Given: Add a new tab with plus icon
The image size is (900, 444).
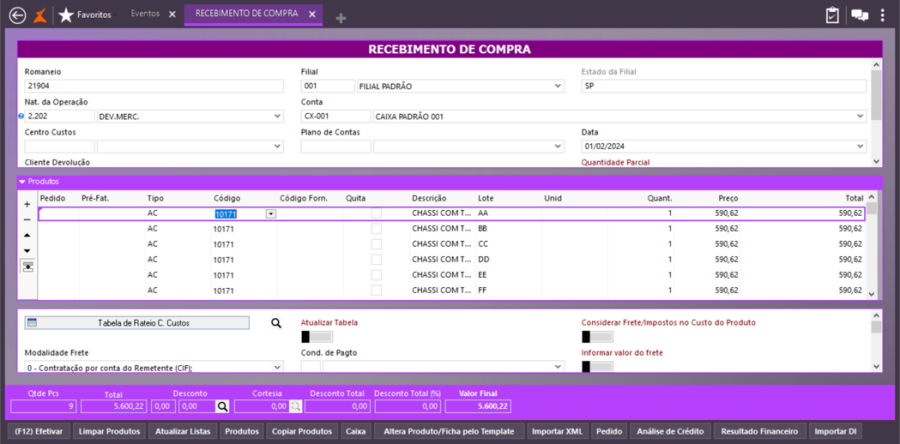Looking at the screenshot, I should [x=341, y=18].
